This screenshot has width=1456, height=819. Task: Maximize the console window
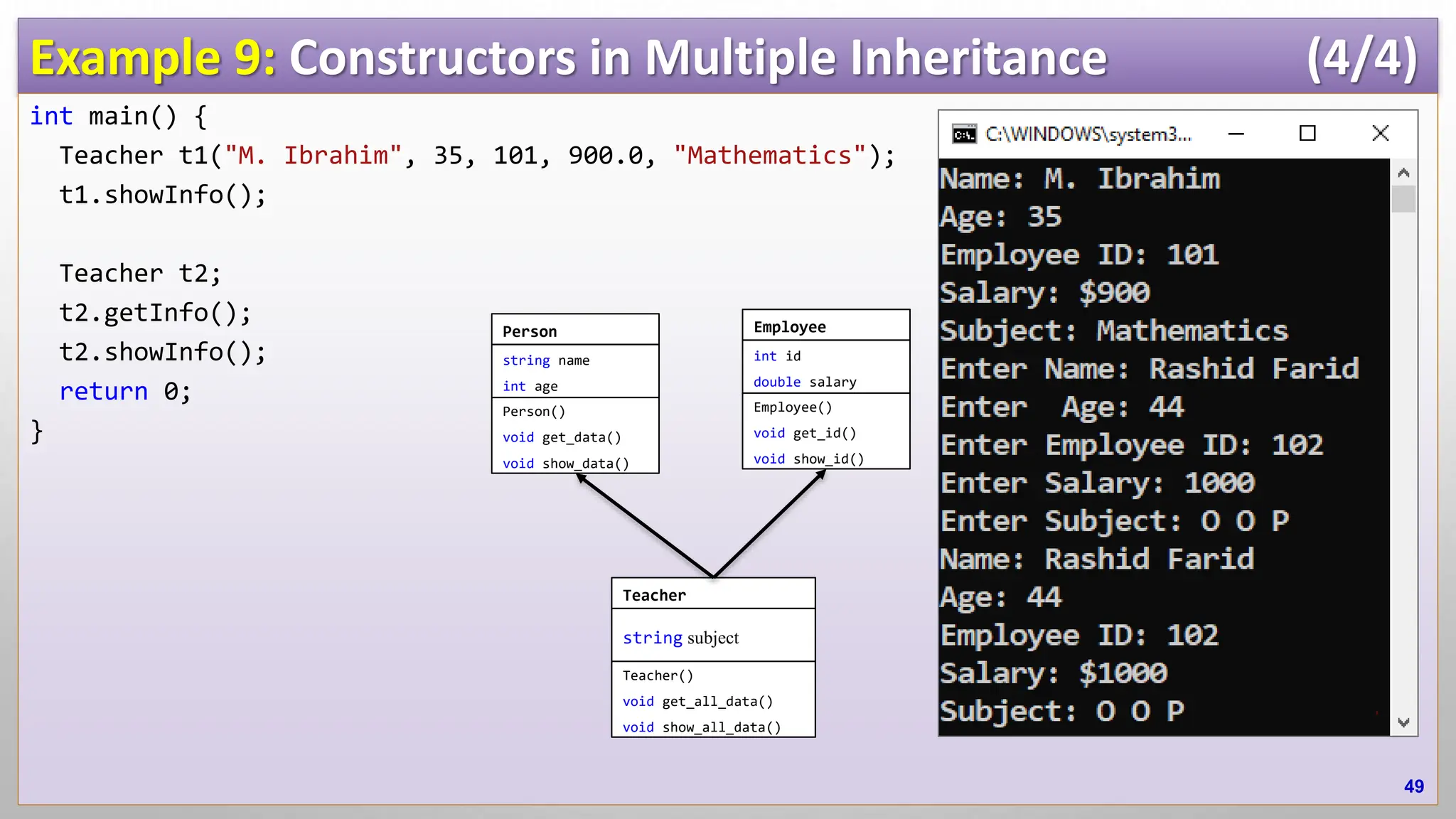[1307, 134]
